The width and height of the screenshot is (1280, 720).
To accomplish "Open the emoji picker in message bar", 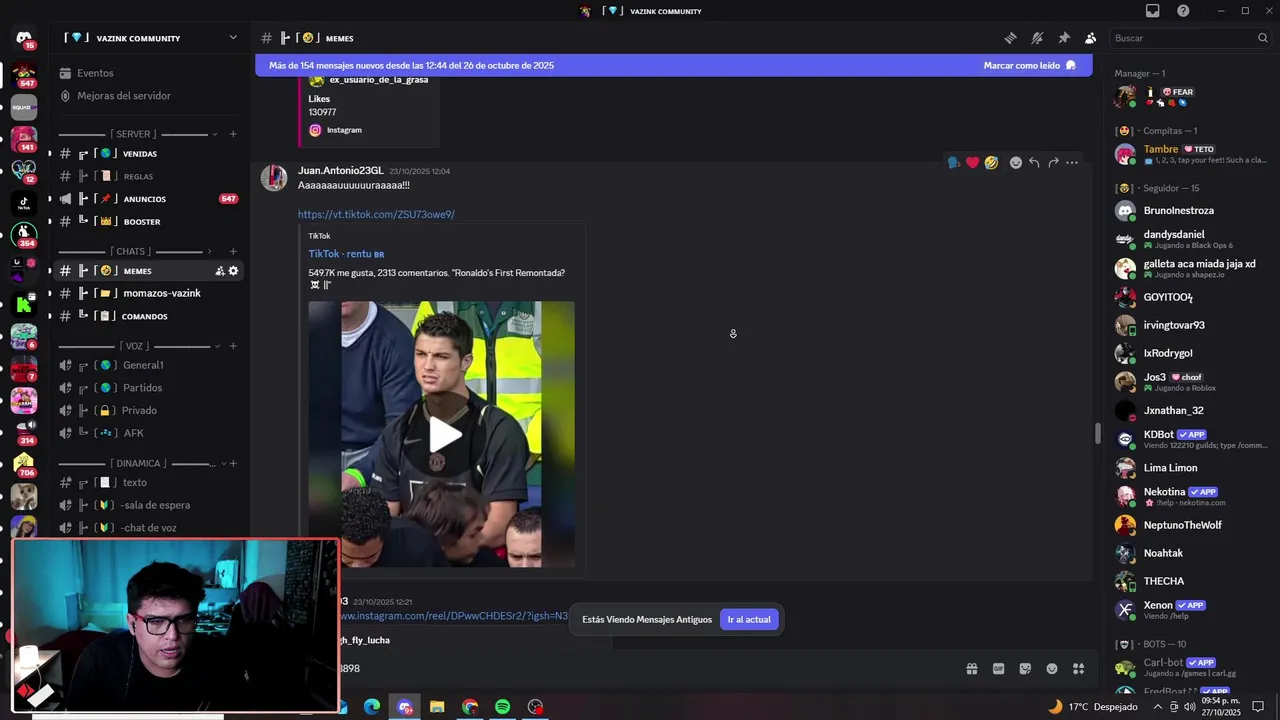I will point(1052,669).
